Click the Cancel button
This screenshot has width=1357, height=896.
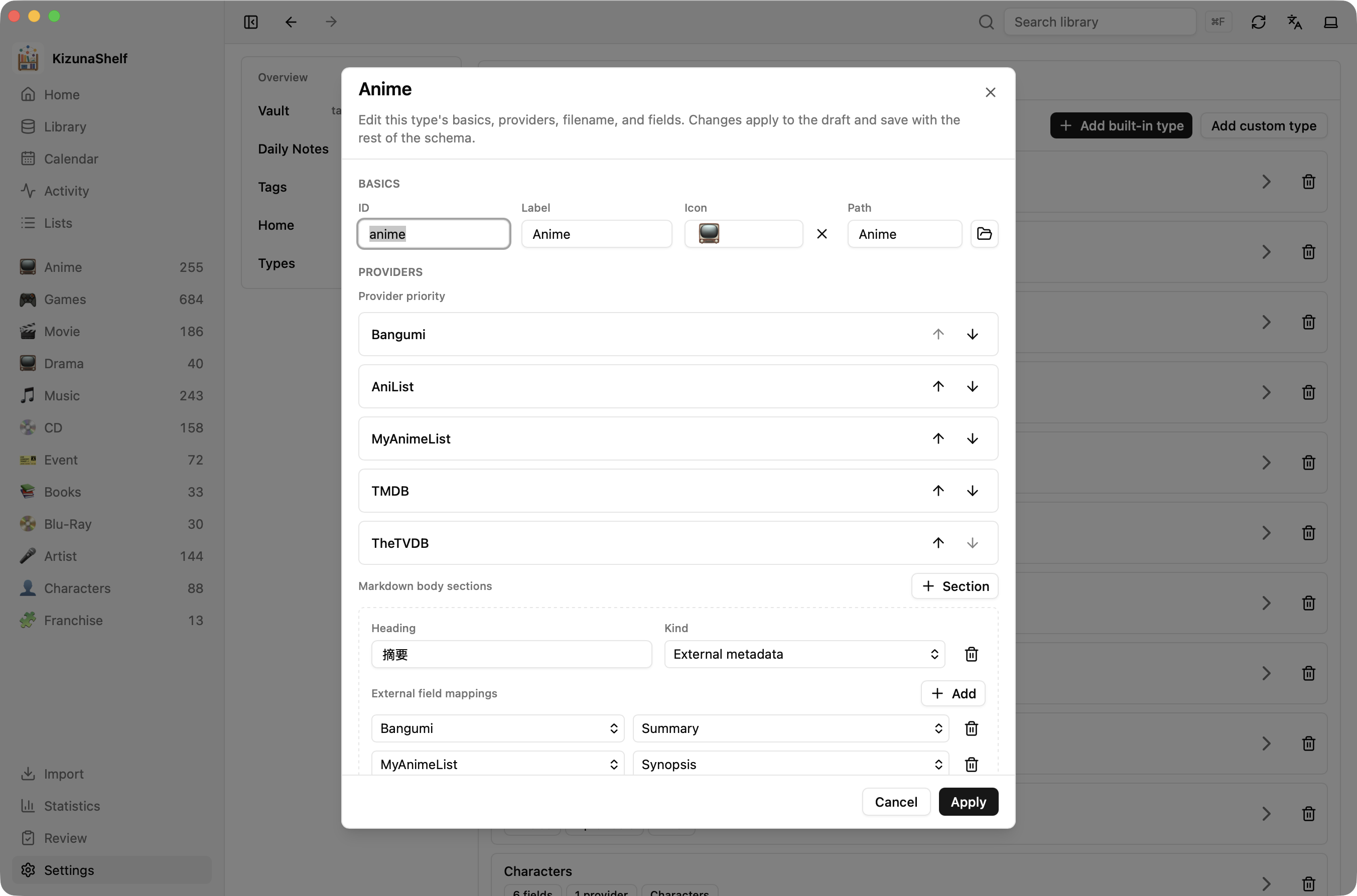coord(896,802)
